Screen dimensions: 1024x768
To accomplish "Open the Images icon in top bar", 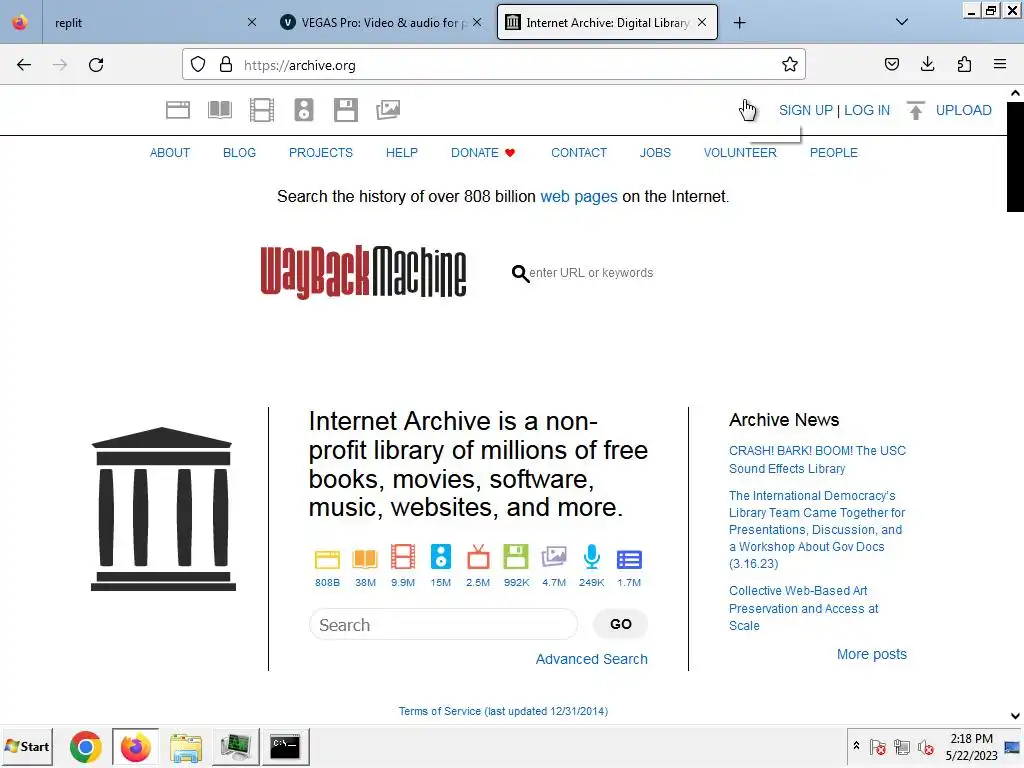I will [x=388, y=110].
